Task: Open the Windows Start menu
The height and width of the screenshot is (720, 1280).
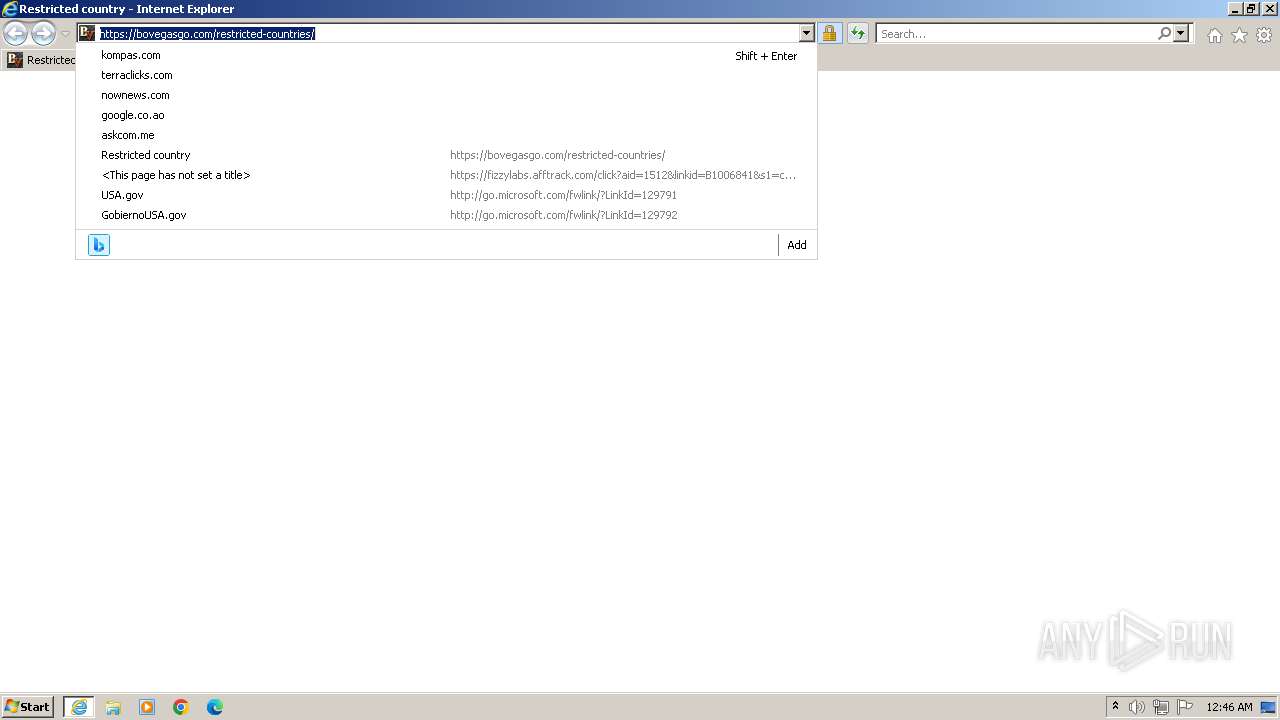Action: (28, 706)
